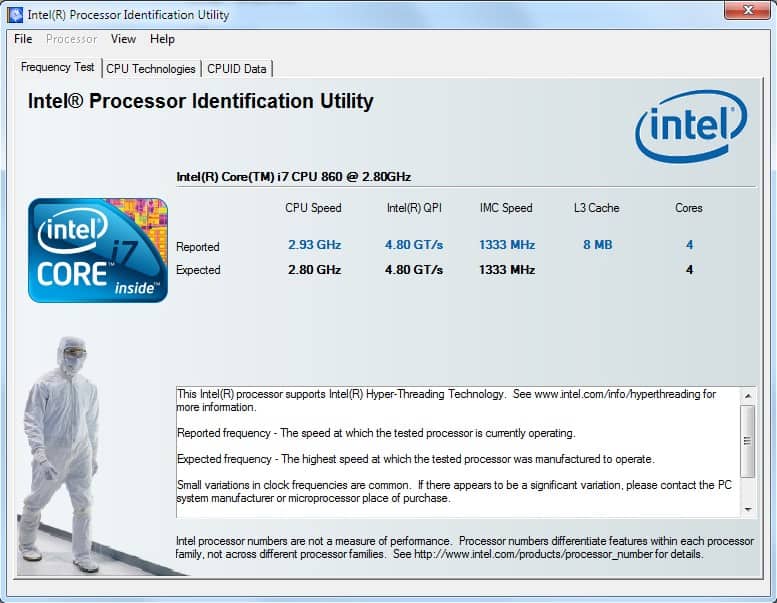The image size is (777, 603).
Task: Click the reported QPI value 4.80 GT/s
Action: (414, 245)
